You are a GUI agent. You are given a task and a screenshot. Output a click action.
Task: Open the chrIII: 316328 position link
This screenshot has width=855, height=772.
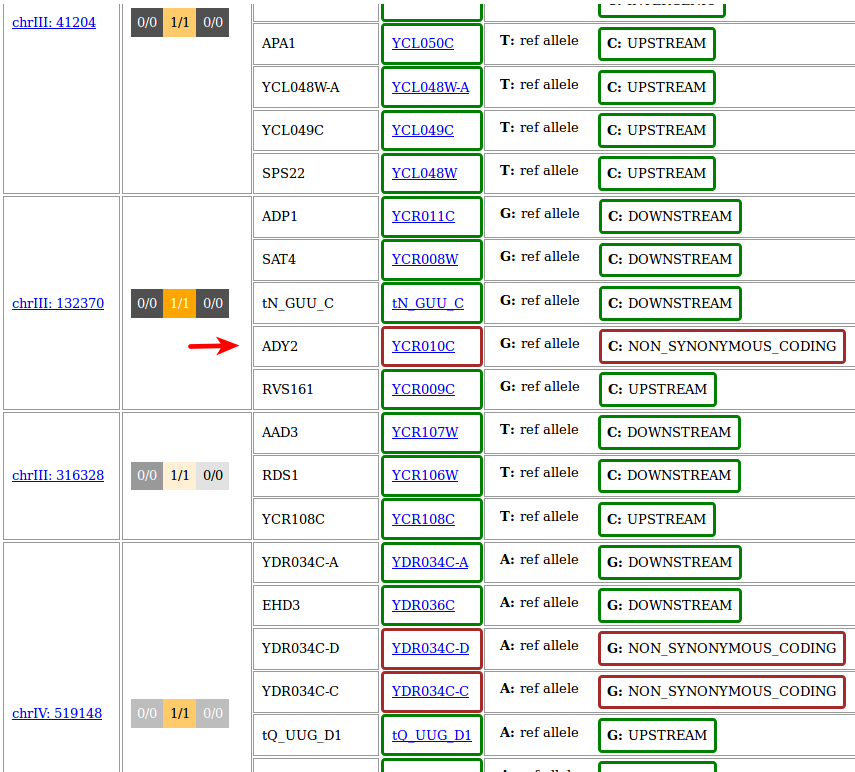coord(58,475)
